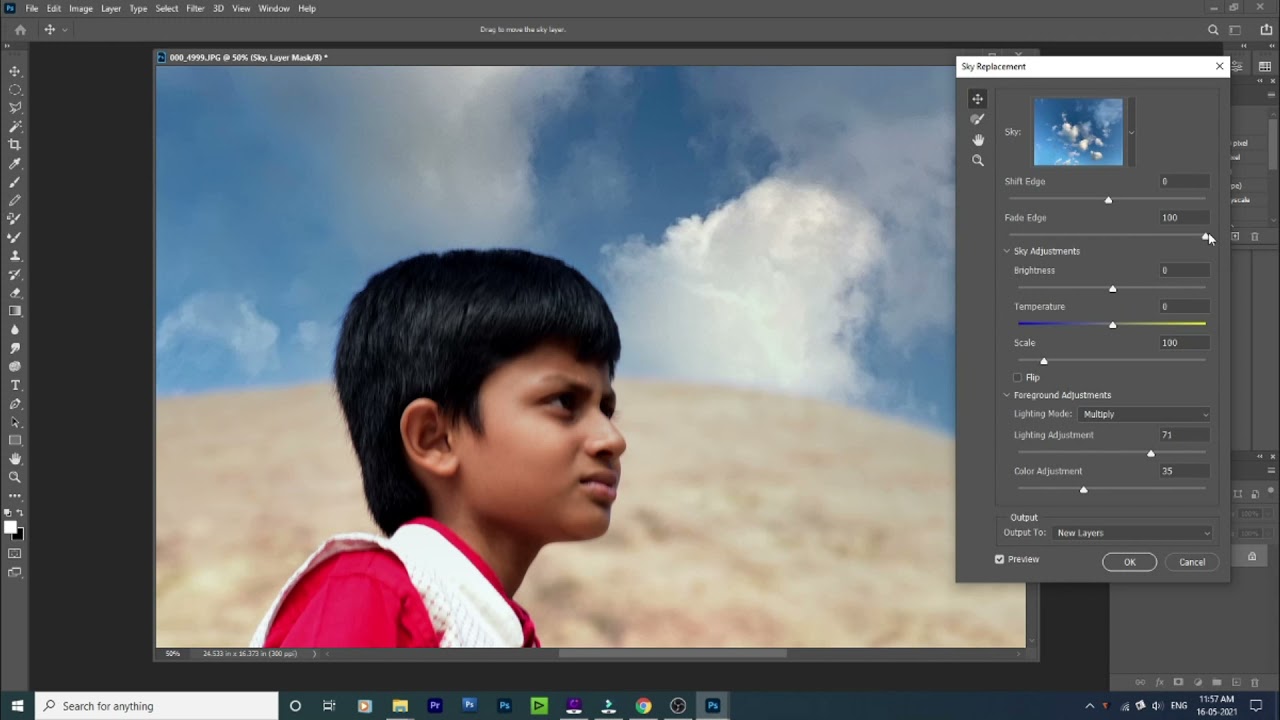1280x720 pixels.
Task: Select the Magic Wand tool
Action: [x=15, y=126]
